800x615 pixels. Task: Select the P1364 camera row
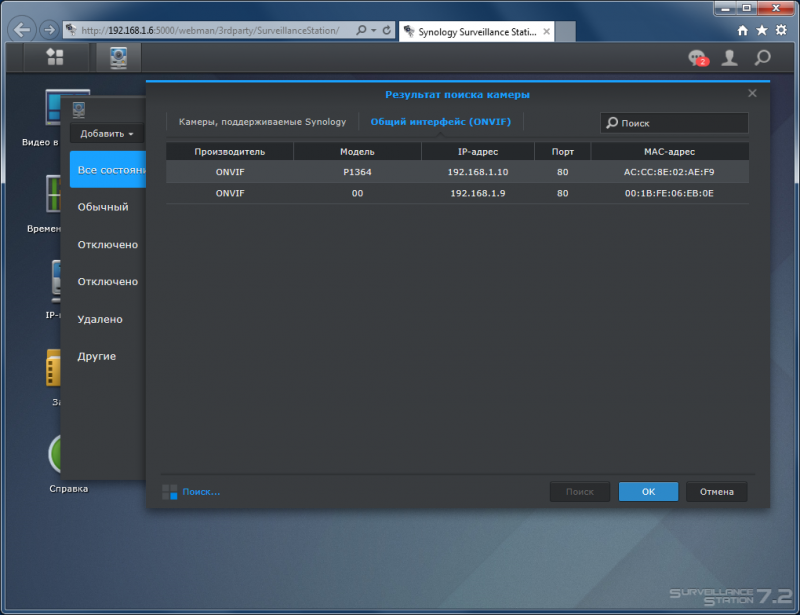457,172
